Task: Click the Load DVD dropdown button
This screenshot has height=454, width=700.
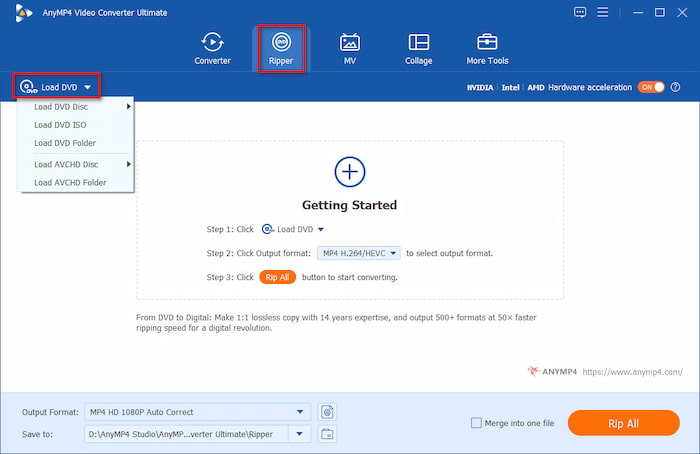Action: point(56,87)
